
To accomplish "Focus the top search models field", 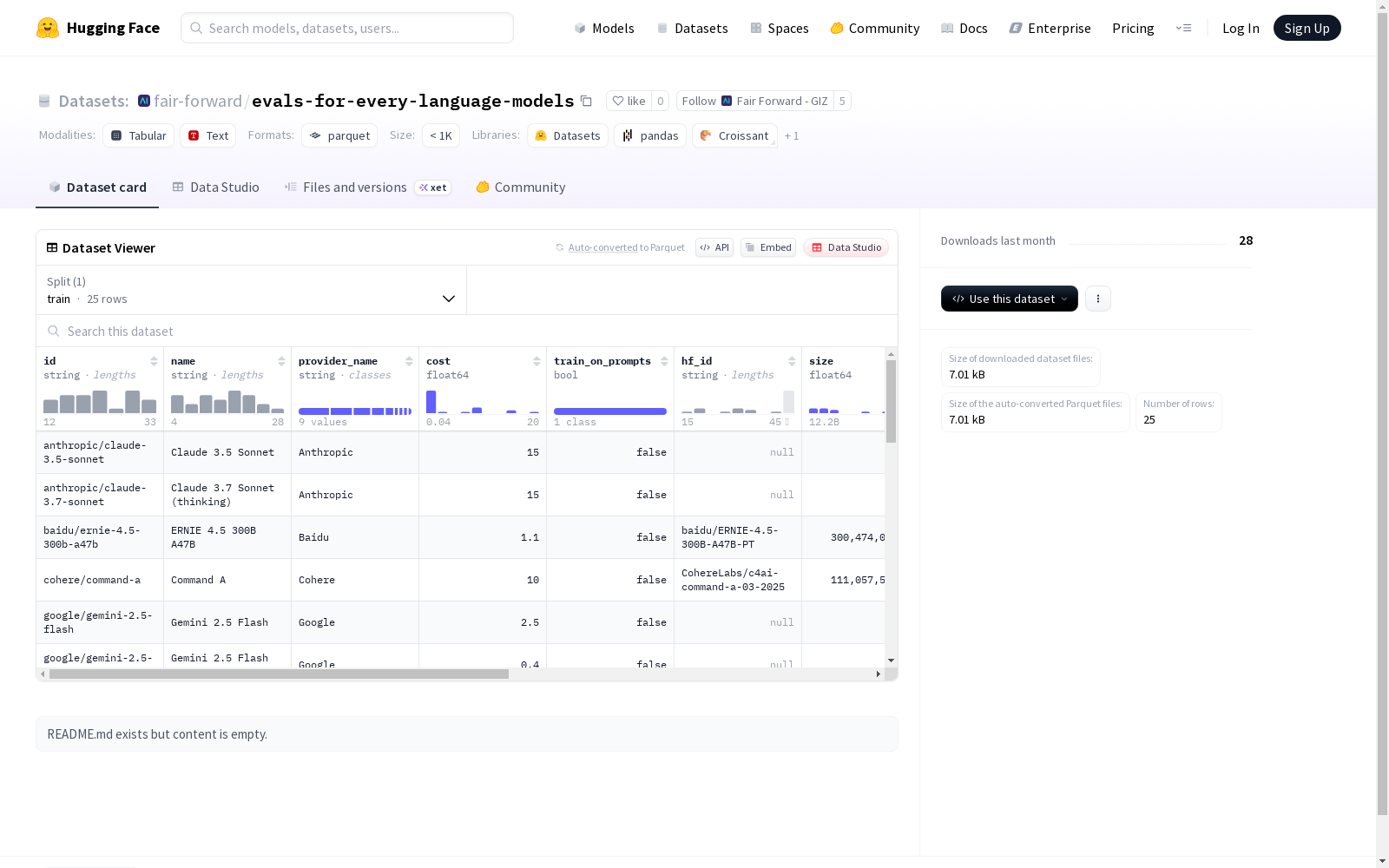I will [347, 28].
